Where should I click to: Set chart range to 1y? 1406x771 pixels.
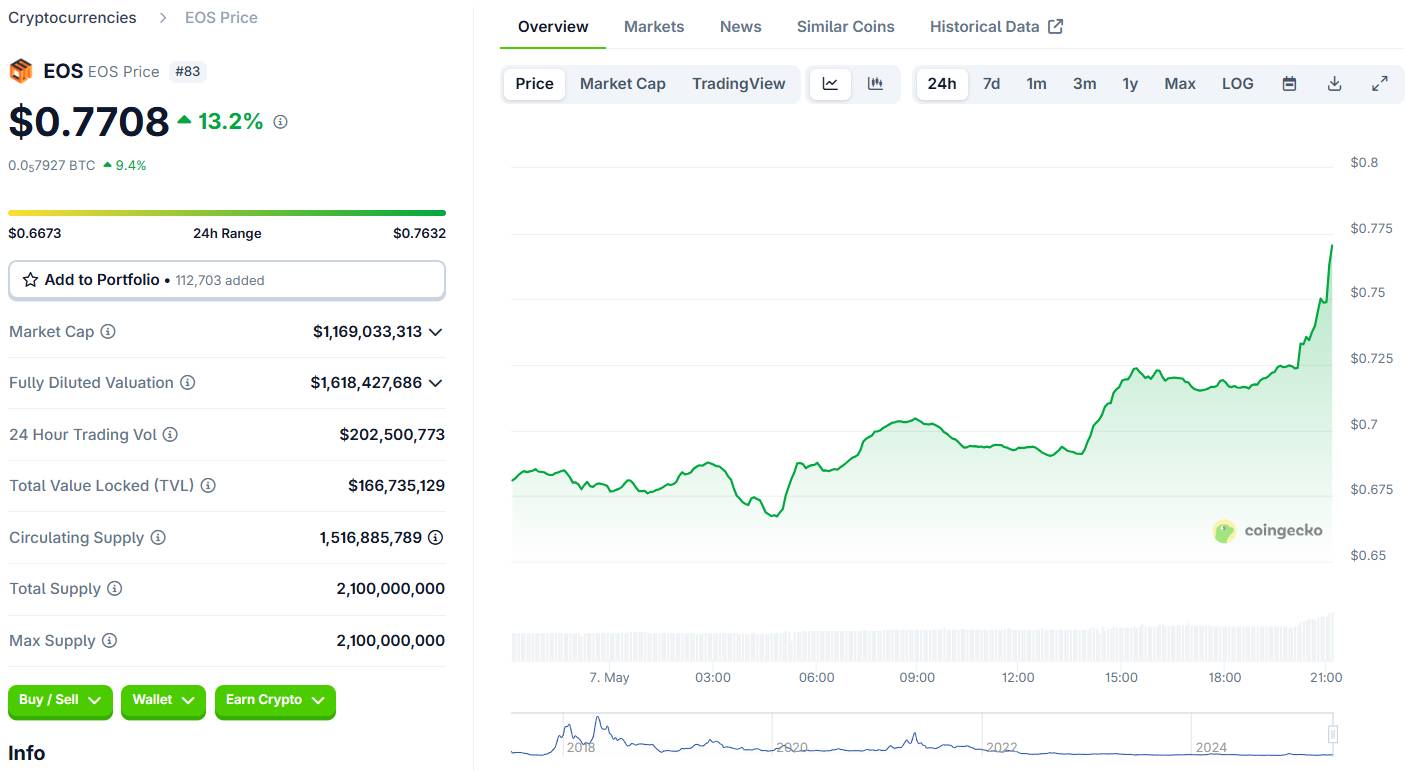1130,84
